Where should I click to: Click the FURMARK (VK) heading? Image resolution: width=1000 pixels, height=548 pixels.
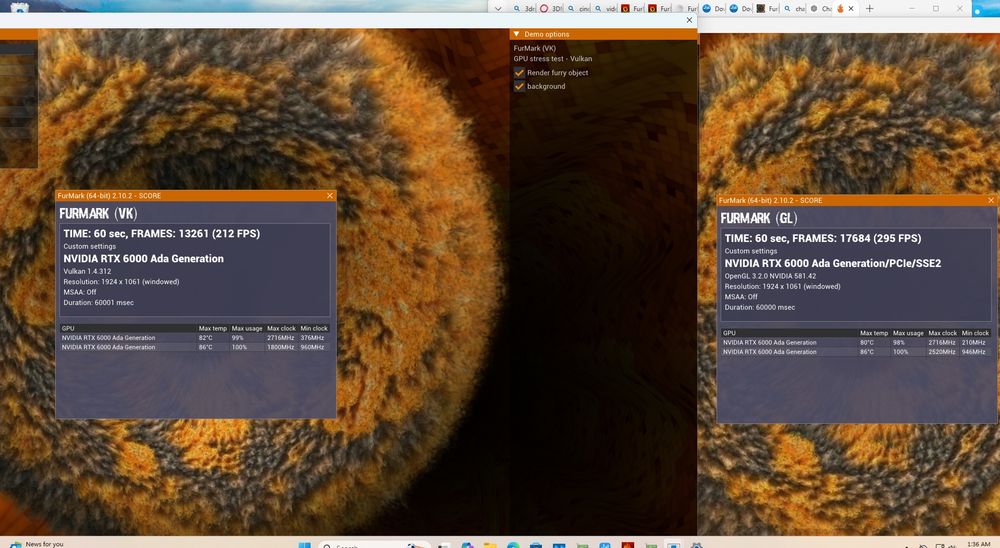coord(98,214)
